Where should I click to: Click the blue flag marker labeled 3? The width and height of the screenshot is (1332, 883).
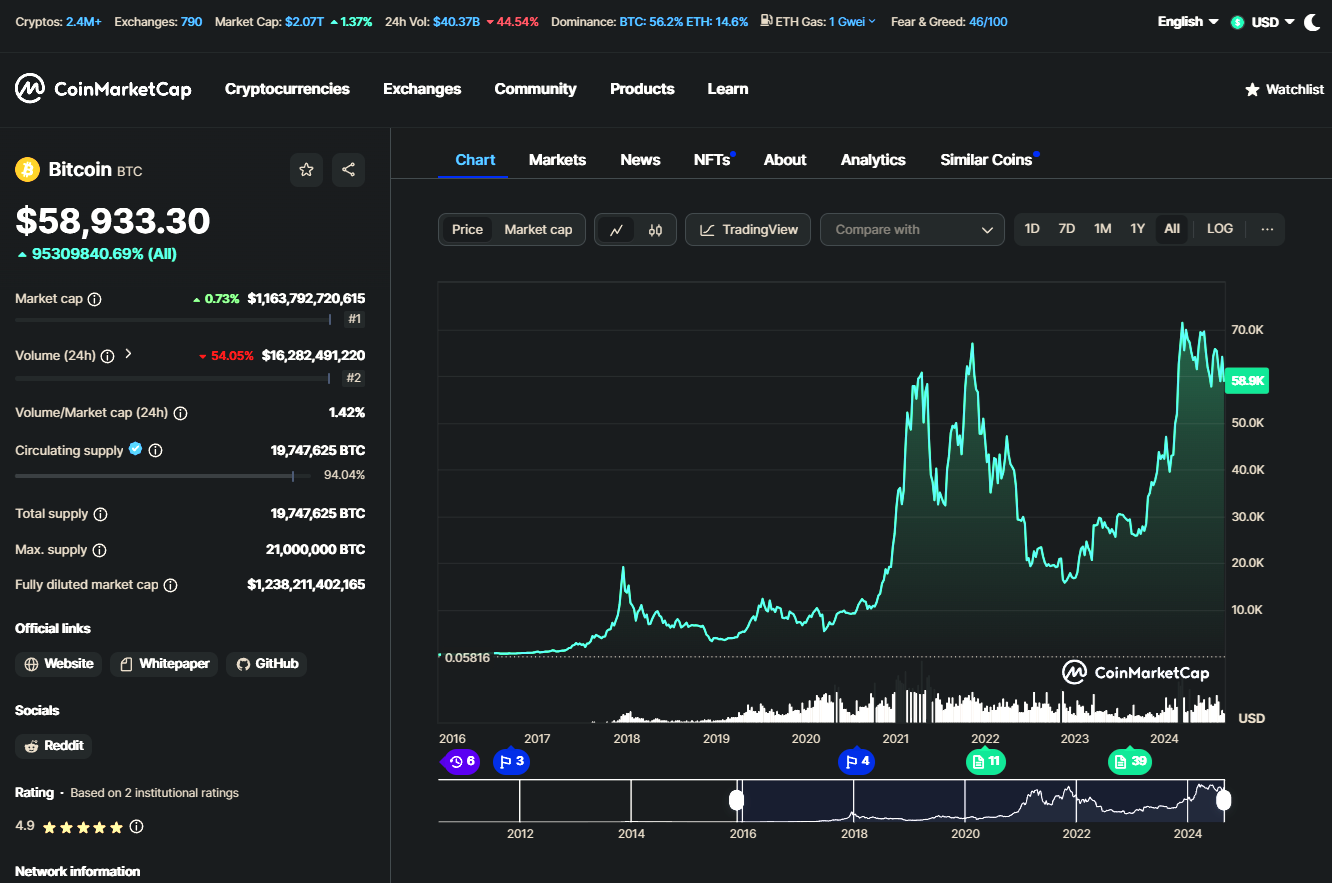[511, 762]
